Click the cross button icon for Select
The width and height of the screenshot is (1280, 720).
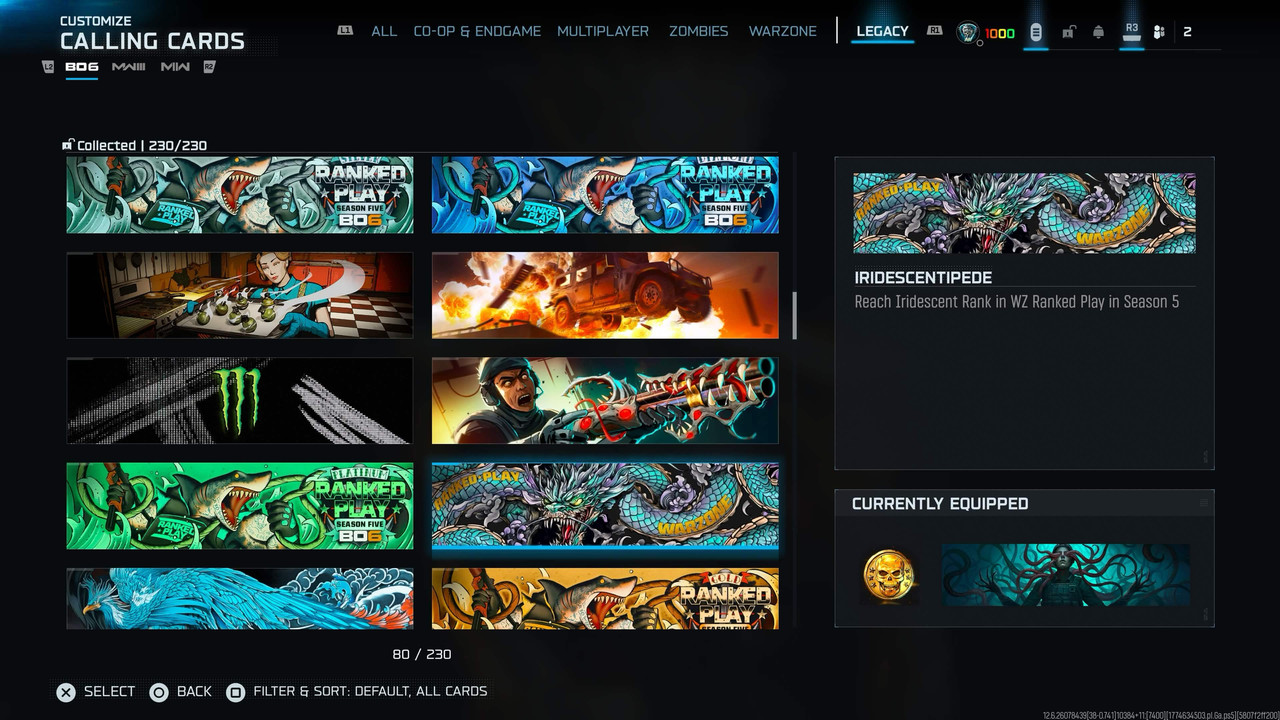click(66, 691)
